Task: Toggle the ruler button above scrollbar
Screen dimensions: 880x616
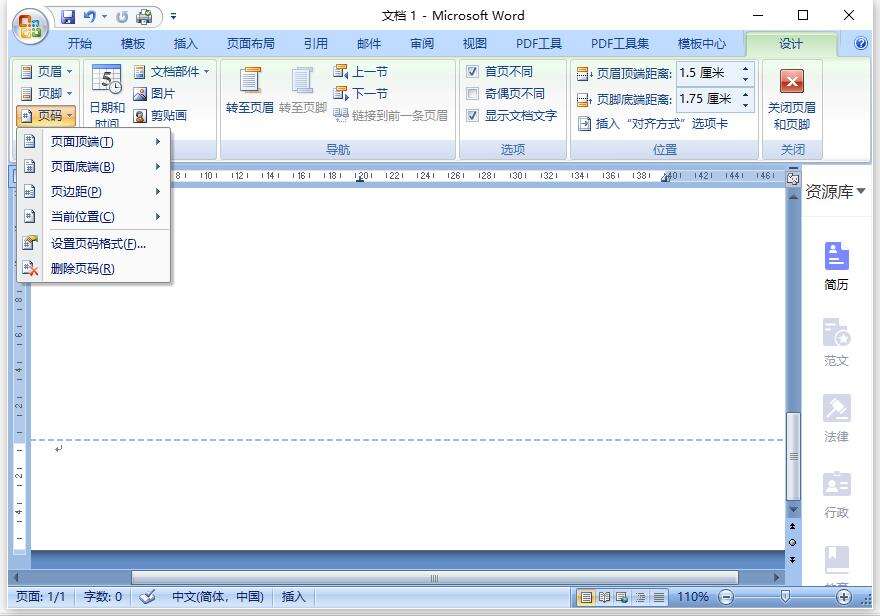Action: click(792, 178)
